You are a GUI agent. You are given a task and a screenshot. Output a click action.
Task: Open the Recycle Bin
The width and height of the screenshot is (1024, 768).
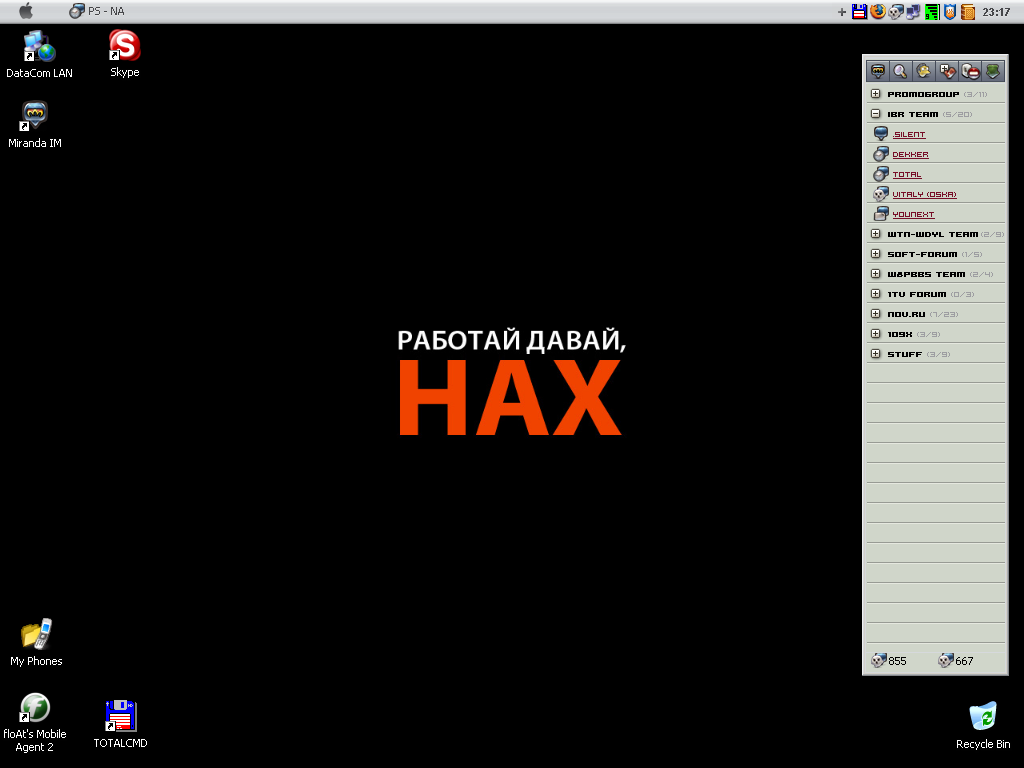click(983, 717)
